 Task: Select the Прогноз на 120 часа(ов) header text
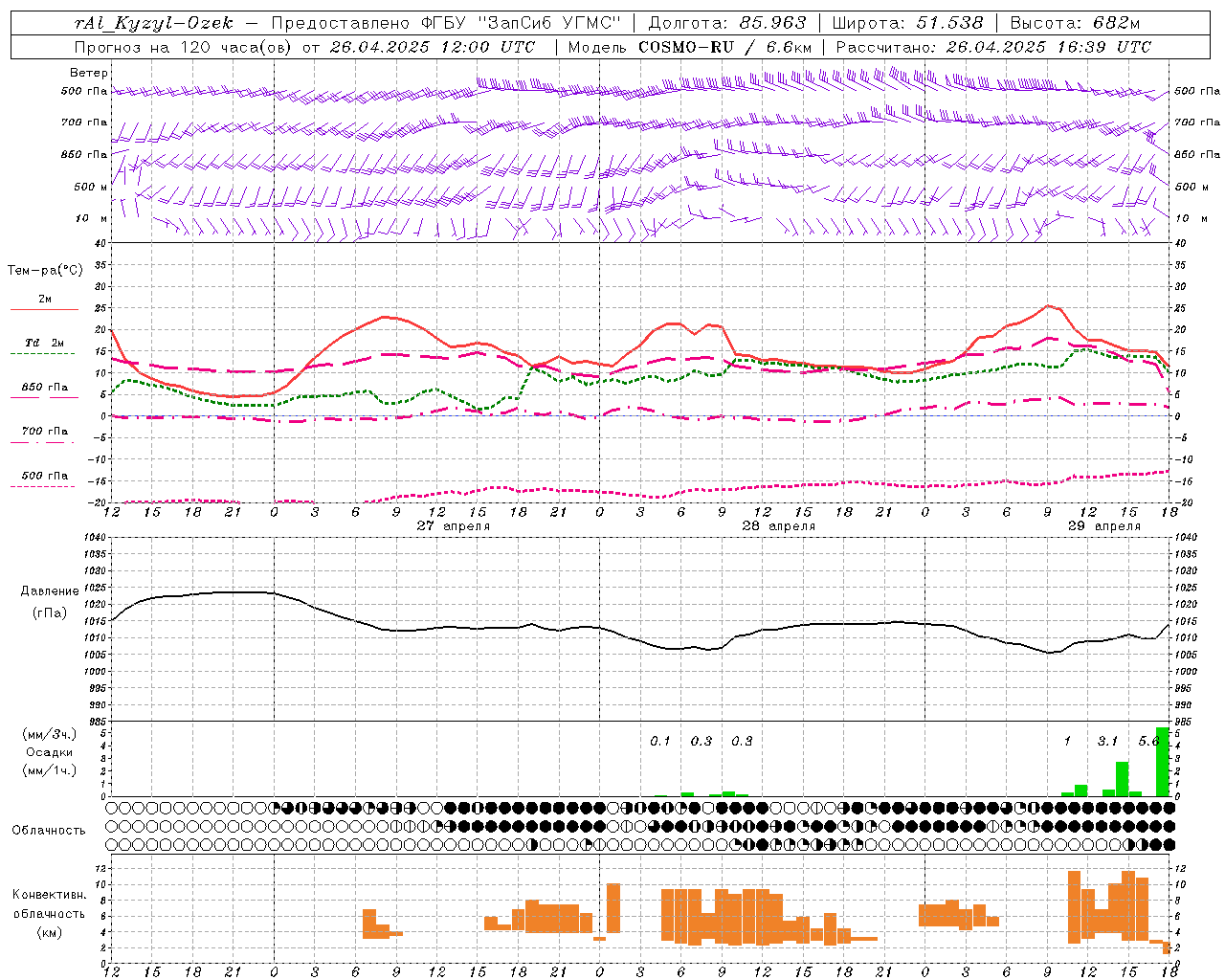coord(184,47)
